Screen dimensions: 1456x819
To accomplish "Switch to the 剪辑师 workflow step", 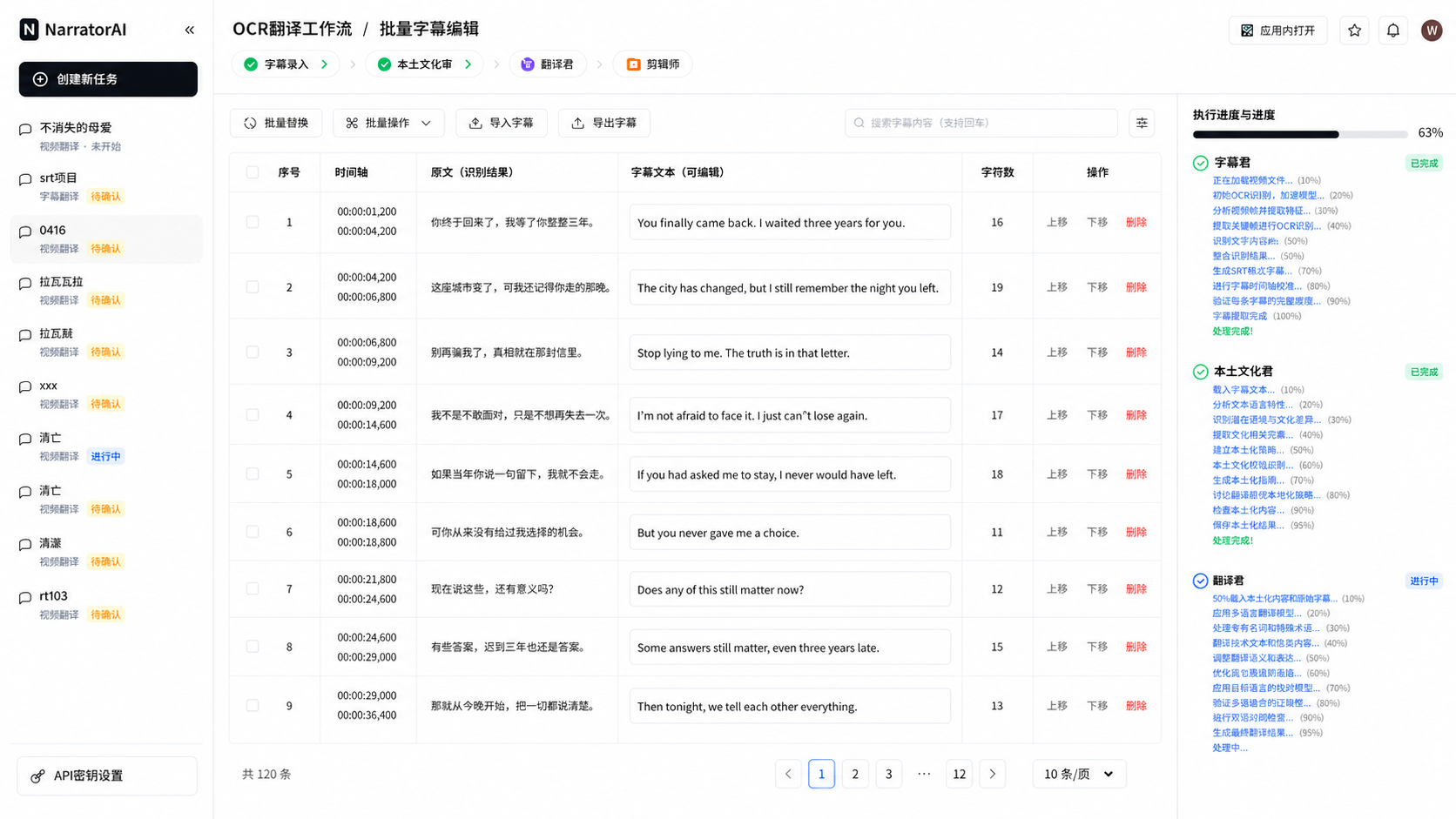I will pyautogui.click(x=653, y=64).
